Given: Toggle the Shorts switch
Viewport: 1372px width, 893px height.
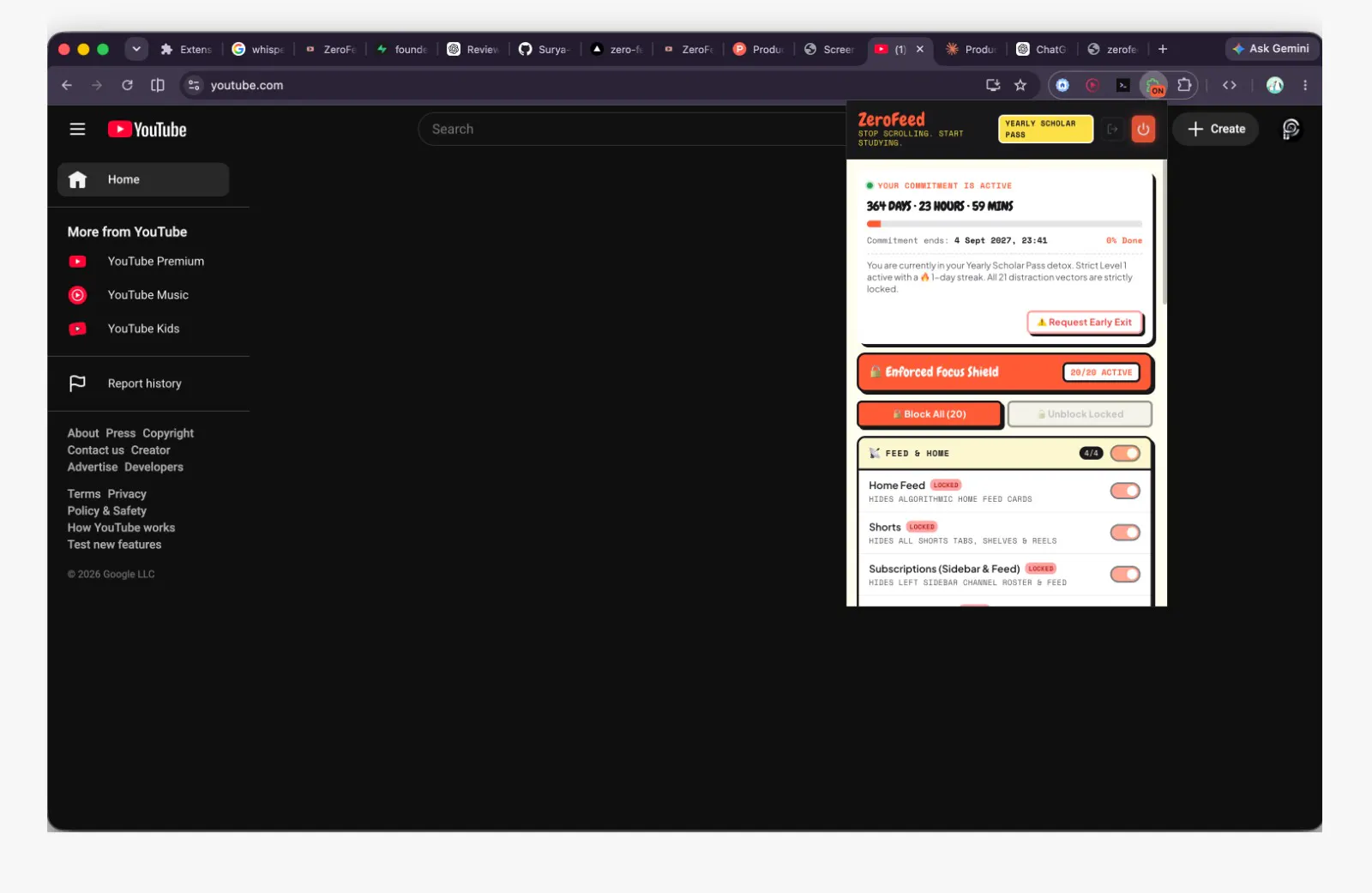Looking at the screenshot, I should [1125, 533].
